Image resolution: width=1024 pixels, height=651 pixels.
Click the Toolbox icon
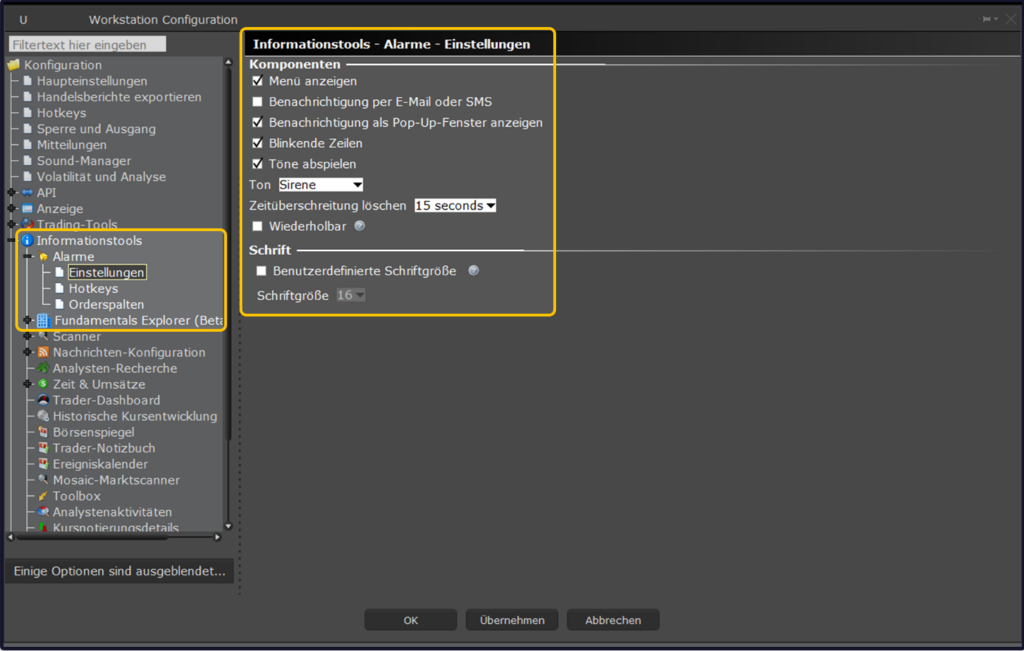click(x=43, y=496)
